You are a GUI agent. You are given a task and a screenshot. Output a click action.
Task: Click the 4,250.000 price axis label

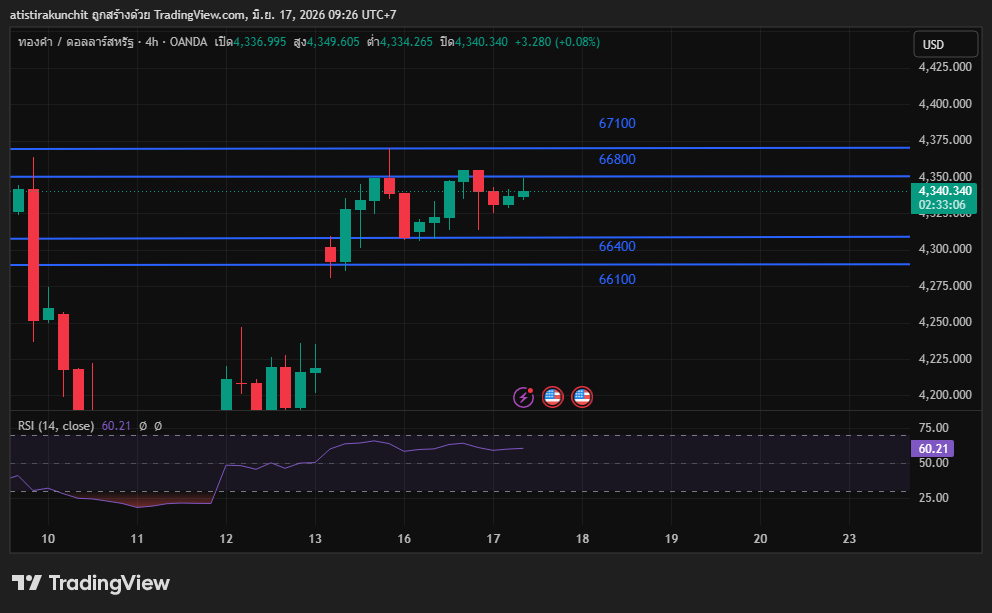[x=945, y=322]
